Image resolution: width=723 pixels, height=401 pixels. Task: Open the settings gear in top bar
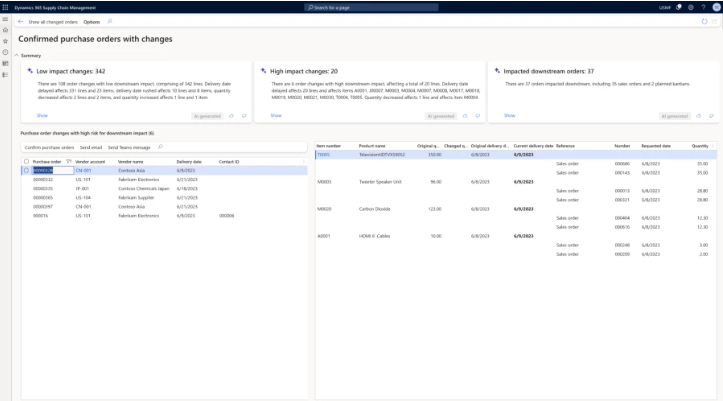pyautogui.click(x=691, y=7)
